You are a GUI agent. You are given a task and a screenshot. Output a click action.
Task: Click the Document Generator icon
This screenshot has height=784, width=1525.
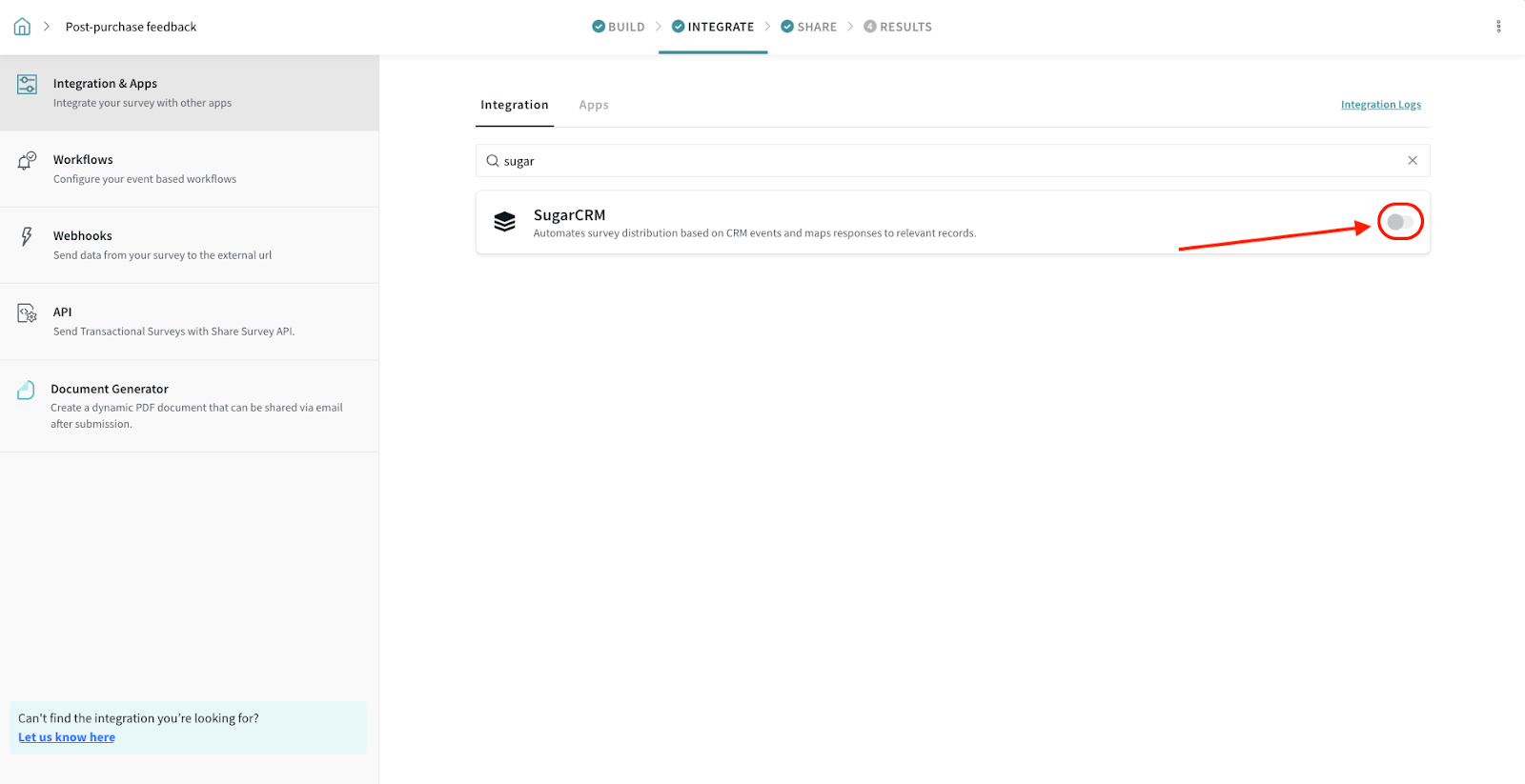point(27,390)
